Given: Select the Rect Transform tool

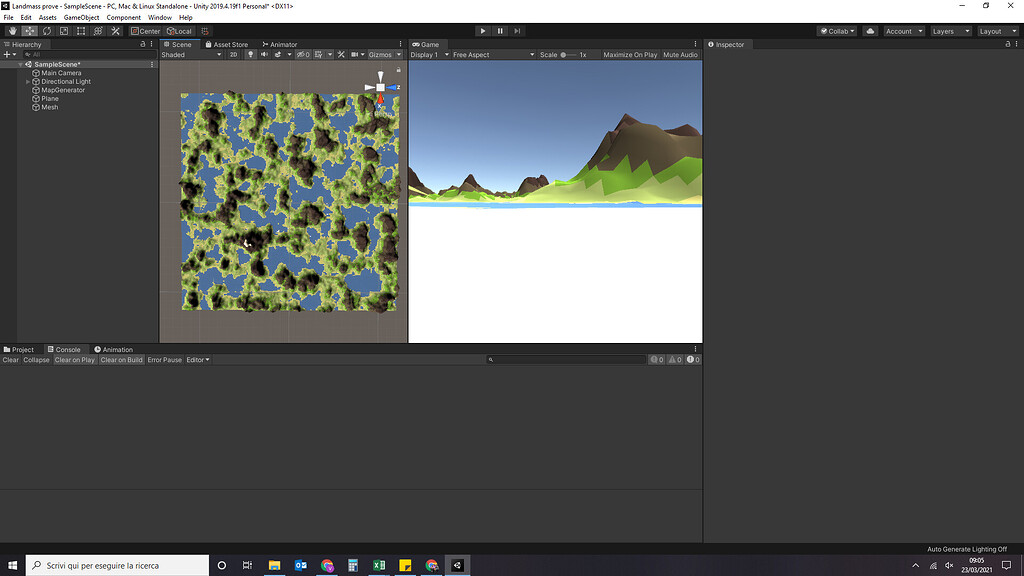Looking at the screenshot, I should (81, 31).
